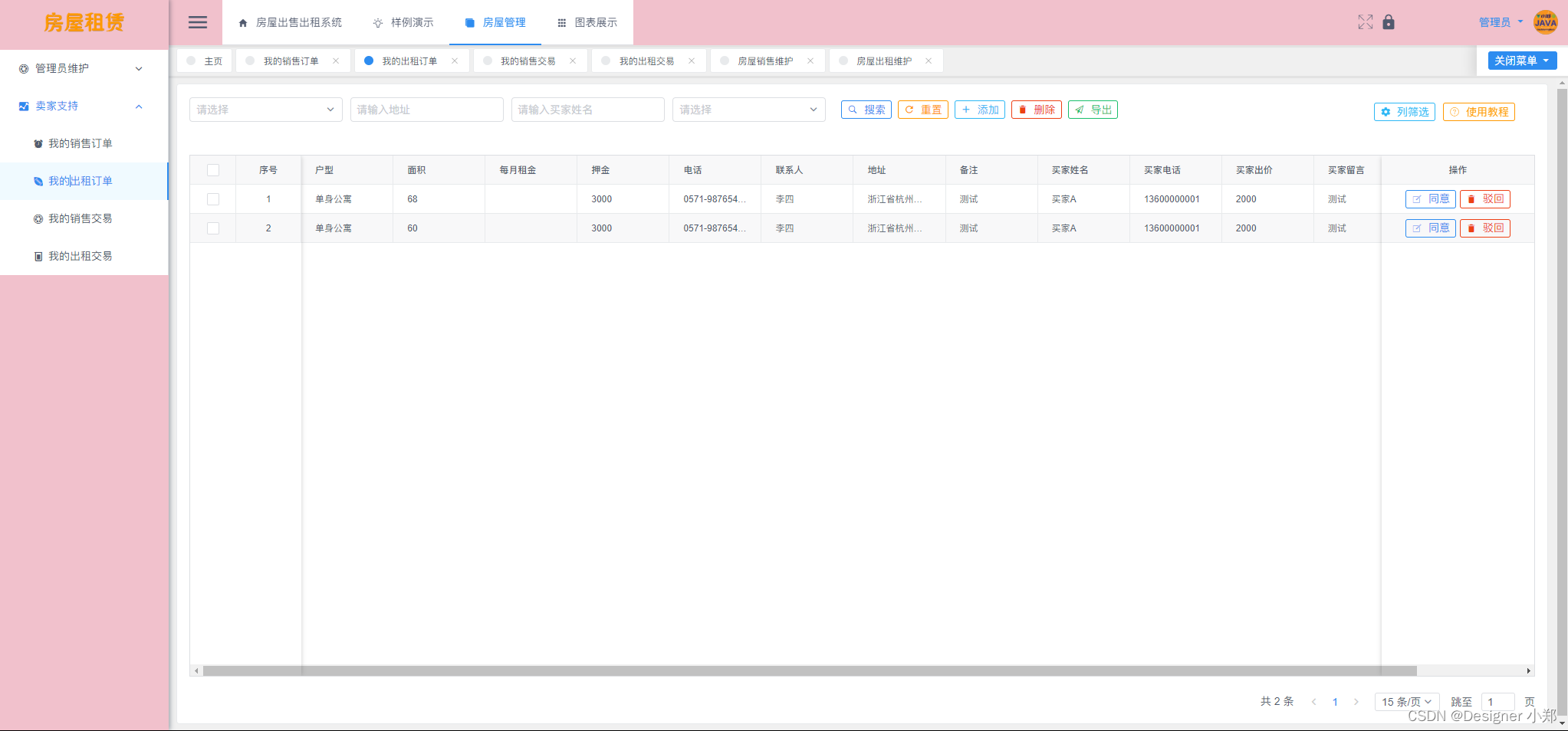Viewport: 1568px width, 731px height.
Task: Close the 我的销售订单 tab
Action: [x=336, y=61]
